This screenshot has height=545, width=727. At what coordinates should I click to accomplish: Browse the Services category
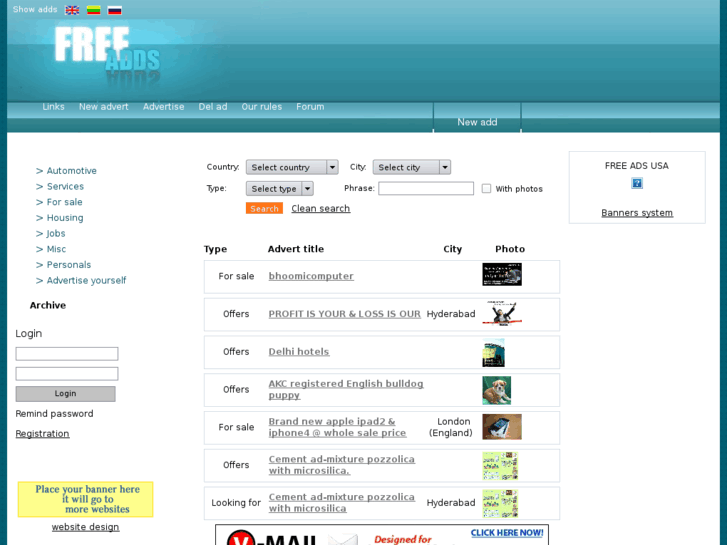pyautogui.click(x=65, y=186)
